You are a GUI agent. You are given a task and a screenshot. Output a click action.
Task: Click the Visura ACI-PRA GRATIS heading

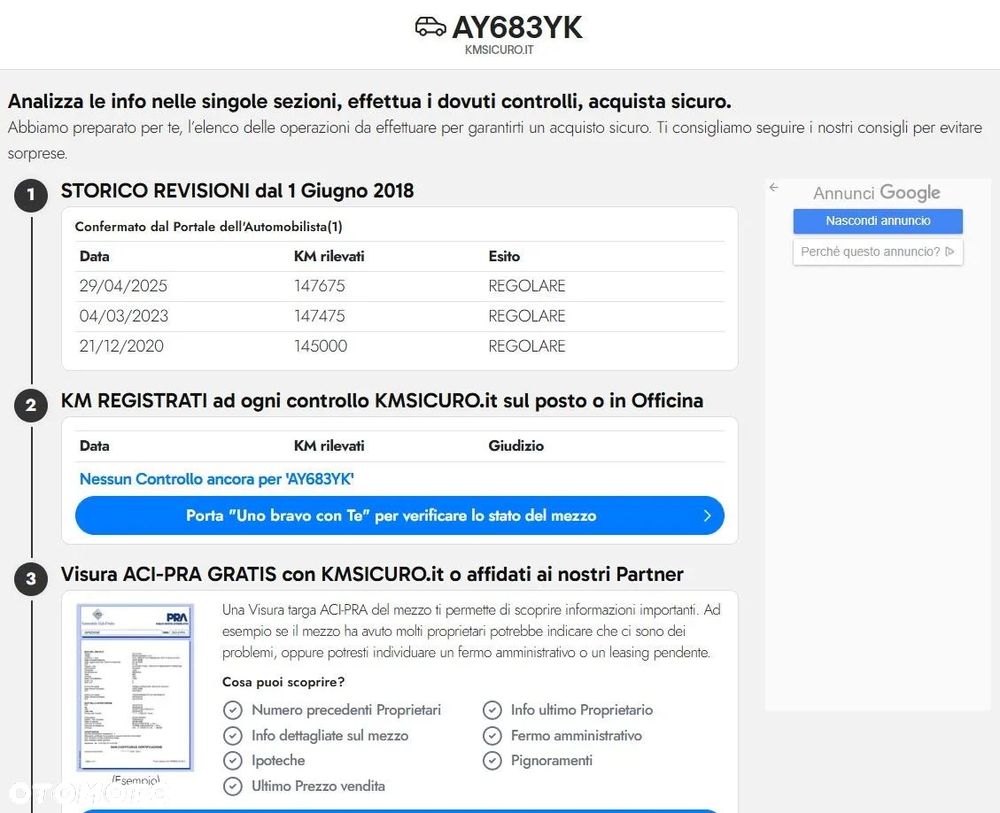[x=372, y=574]
